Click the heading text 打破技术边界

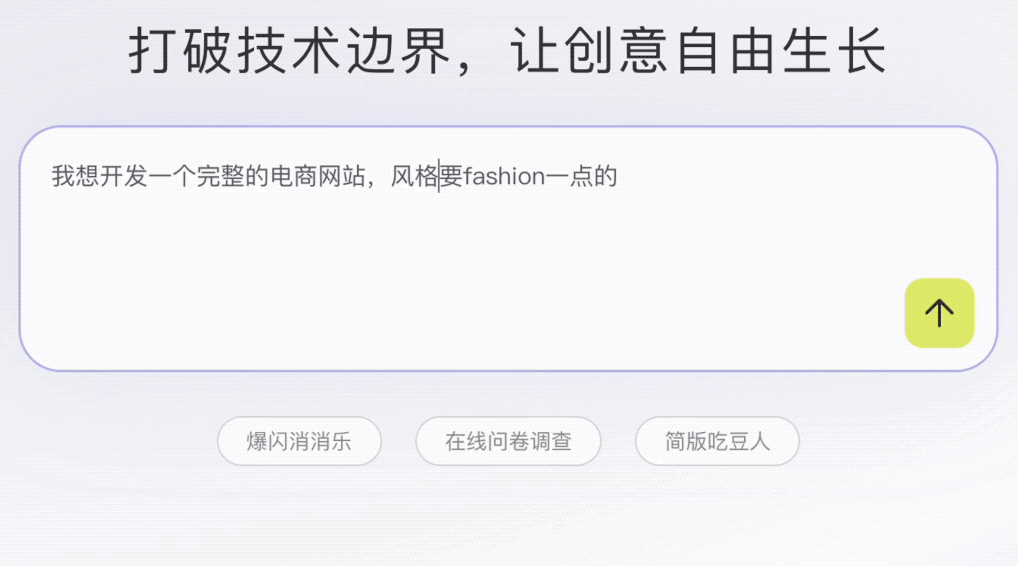coord(290,51)
